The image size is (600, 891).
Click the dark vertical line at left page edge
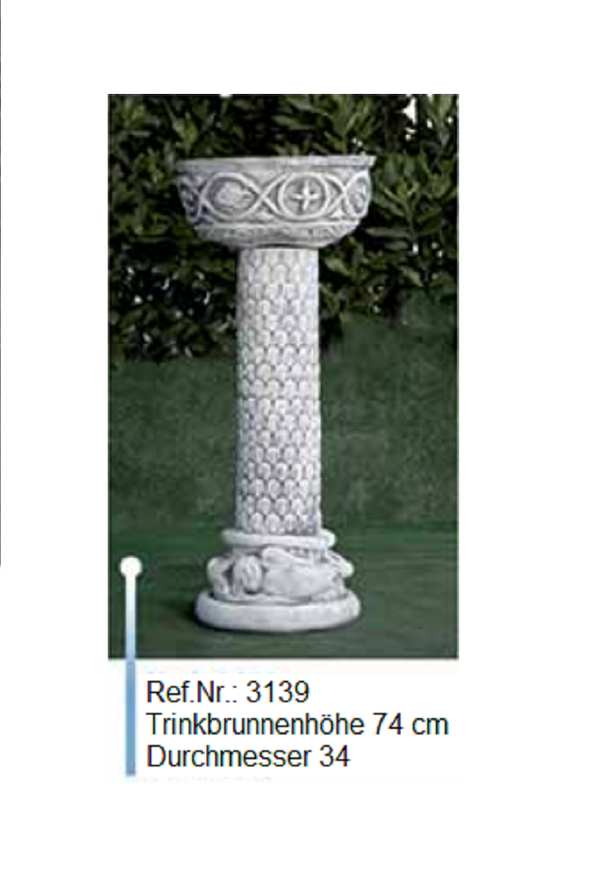click(x=1, y=282)
